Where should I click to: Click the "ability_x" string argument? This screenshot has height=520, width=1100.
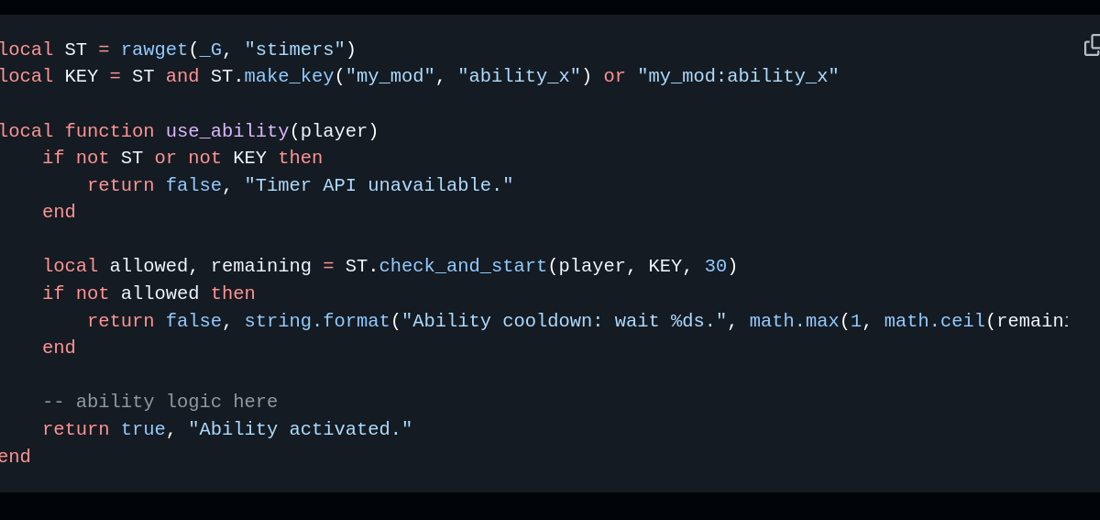(519, 76)
